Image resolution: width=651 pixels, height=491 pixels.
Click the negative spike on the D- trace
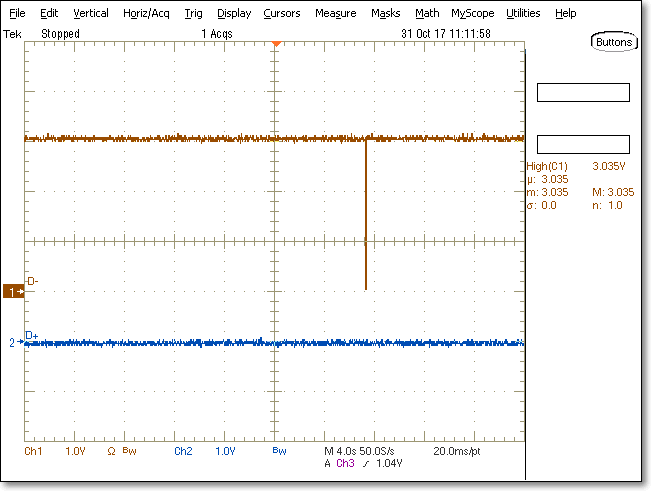(366, 216)
